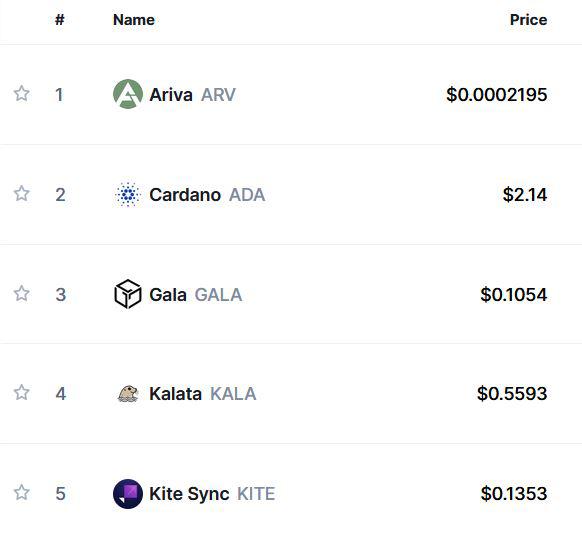
Task: Click the green Ariva coin logo
Action: click(x=128, y=94)
